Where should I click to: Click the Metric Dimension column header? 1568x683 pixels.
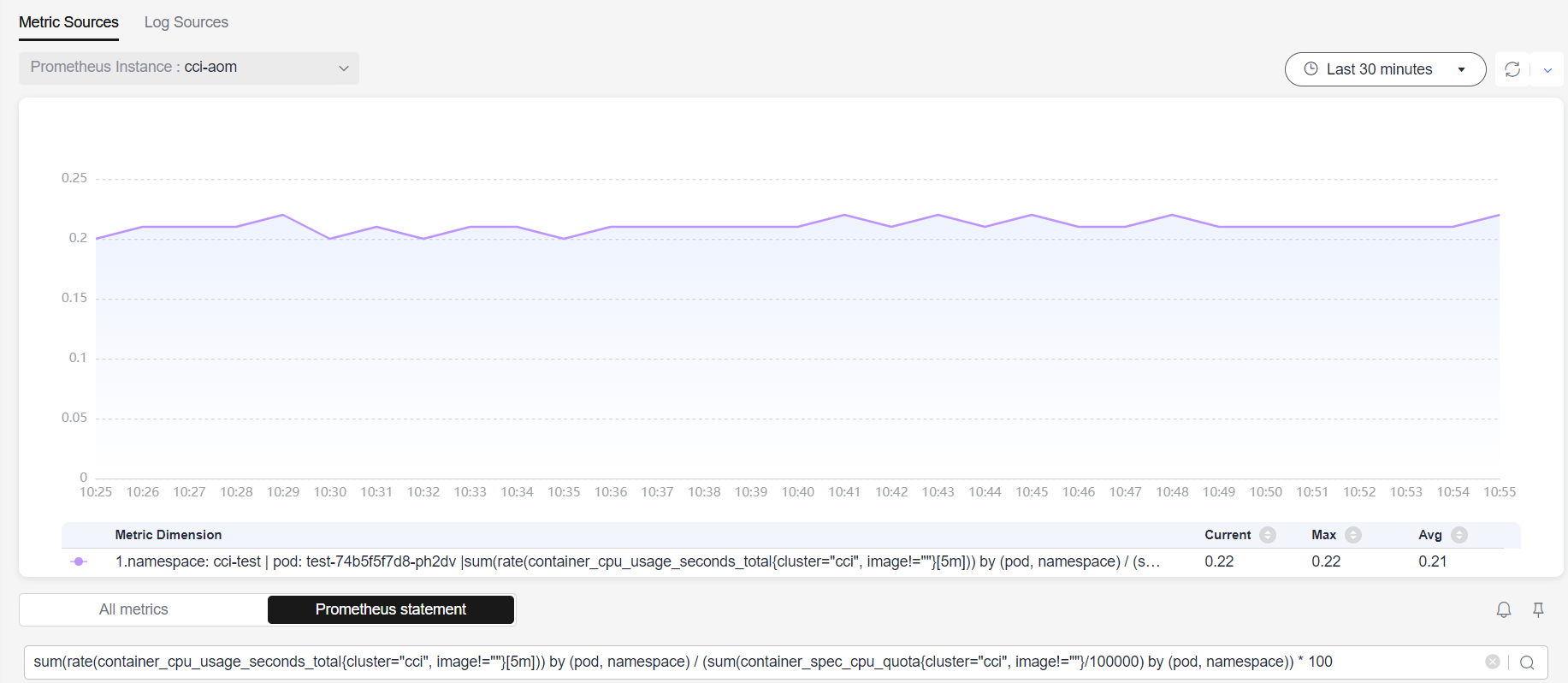coord(169,535)
